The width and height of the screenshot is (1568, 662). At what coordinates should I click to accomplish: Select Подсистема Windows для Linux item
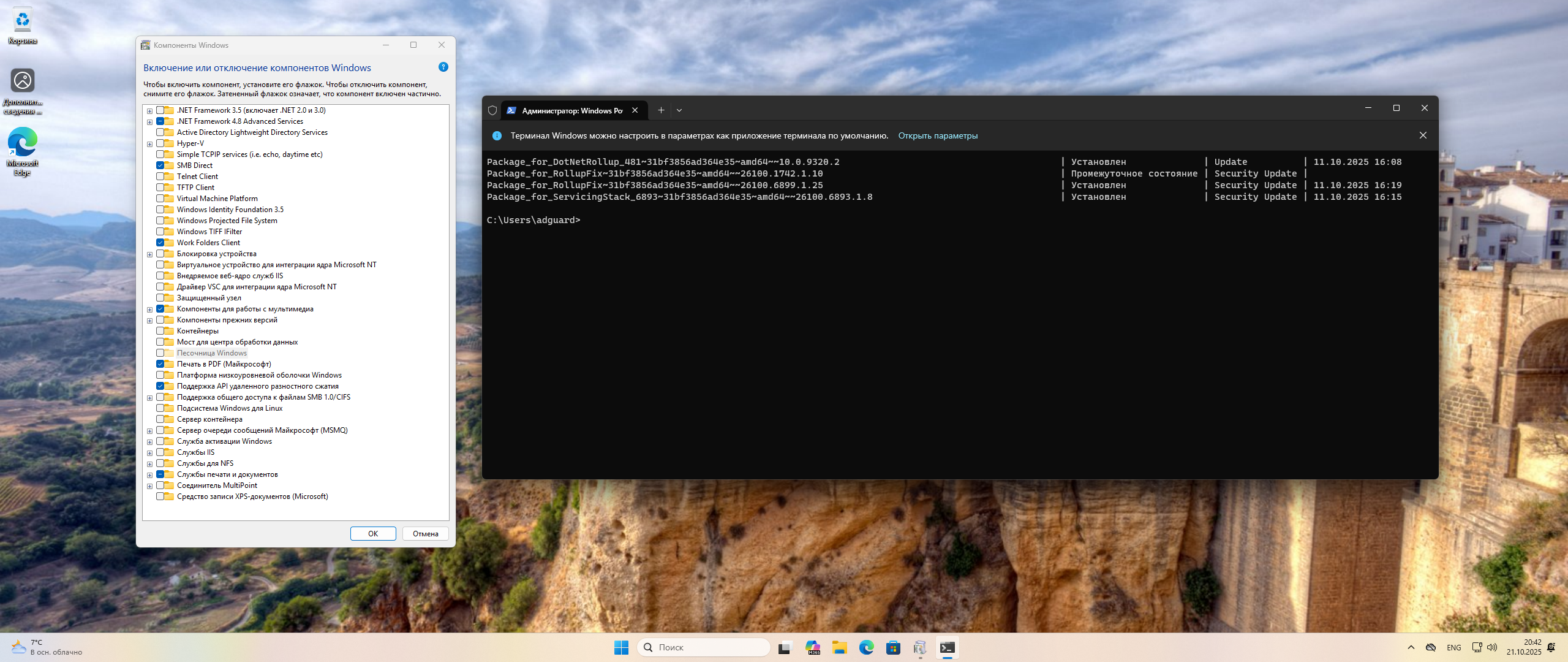229,408
